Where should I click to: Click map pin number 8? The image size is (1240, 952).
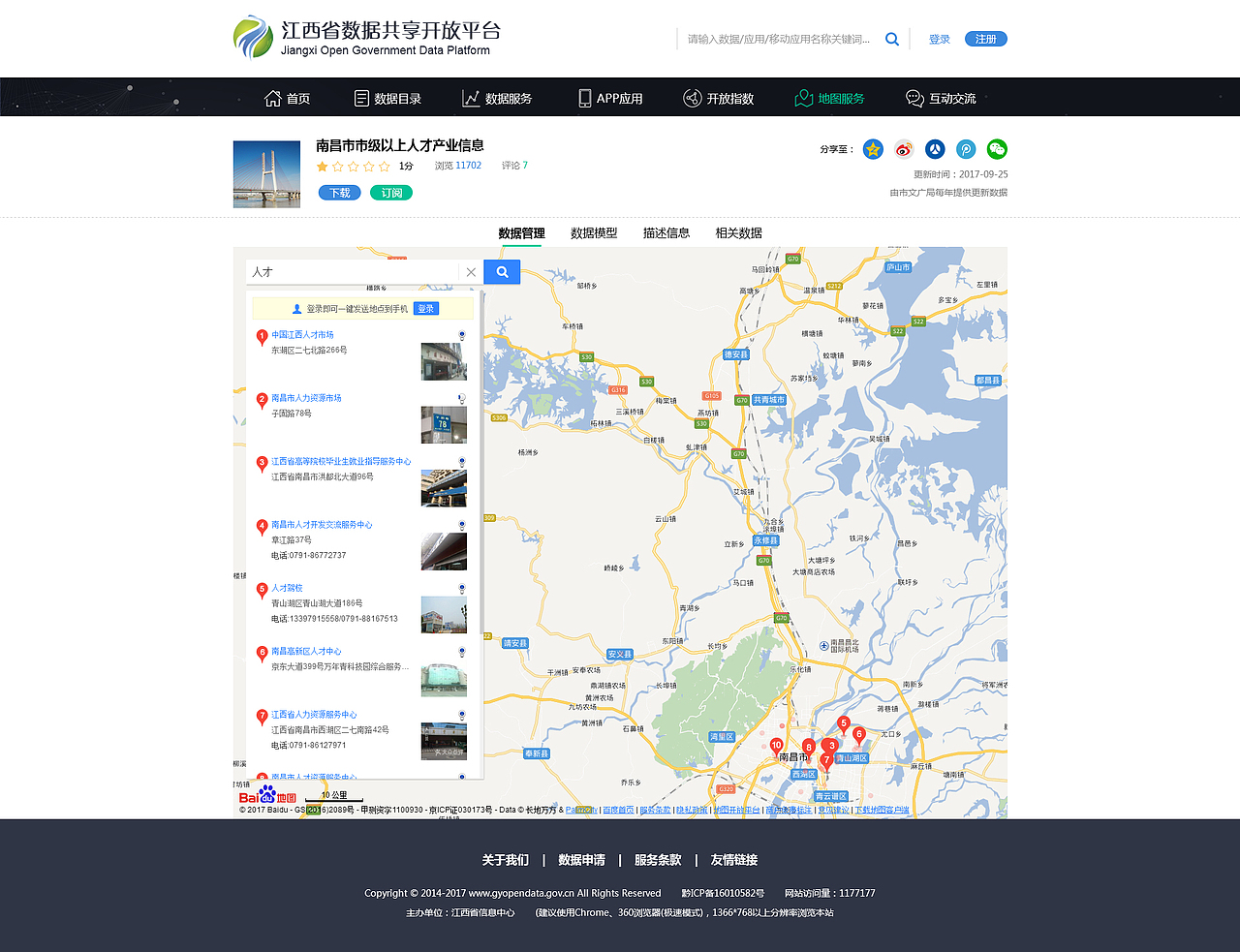[809, 748]
